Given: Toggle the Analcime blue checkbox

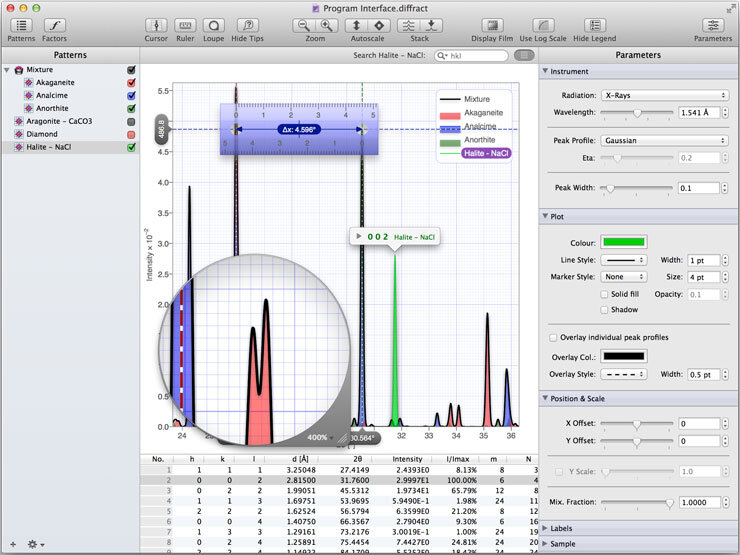Looking at the screenshot, I should [131, 95].
